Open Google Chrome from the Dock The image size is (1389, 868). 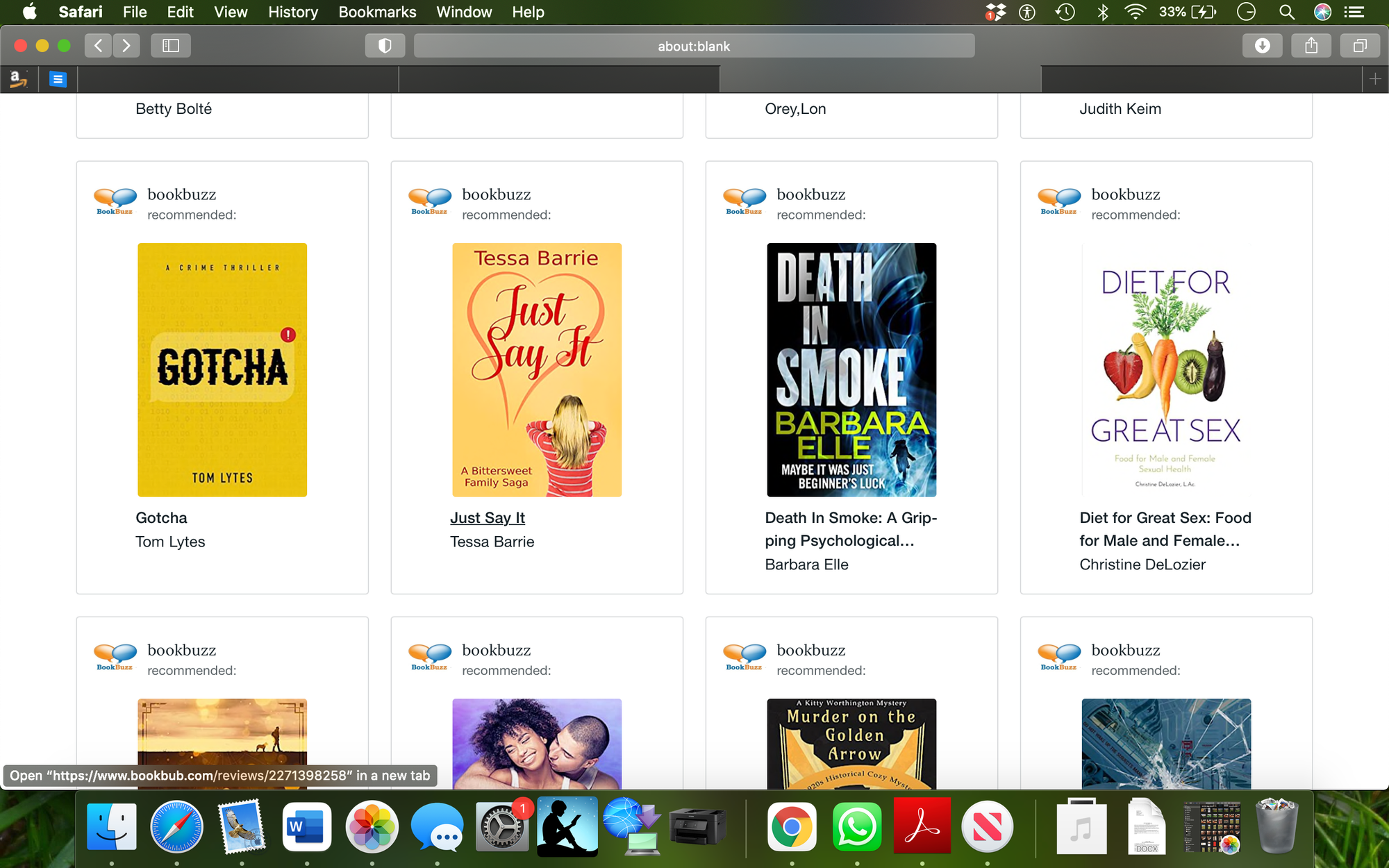click(x=792, y=826)
